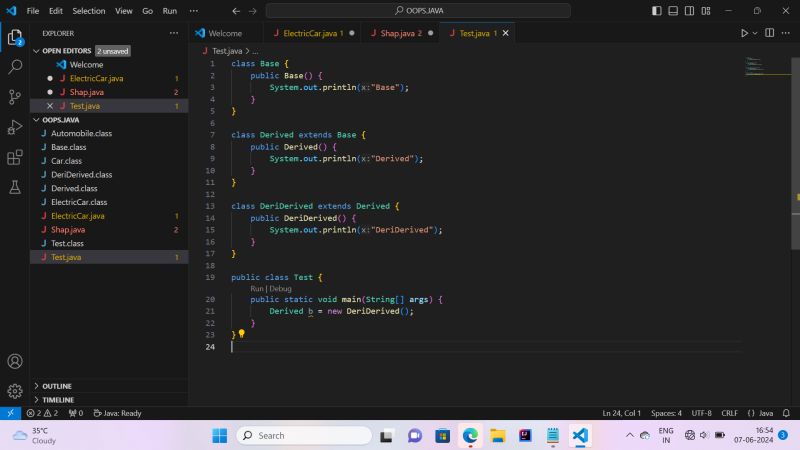Open Source Control view
Screen dimensions: 800x450
15,97
